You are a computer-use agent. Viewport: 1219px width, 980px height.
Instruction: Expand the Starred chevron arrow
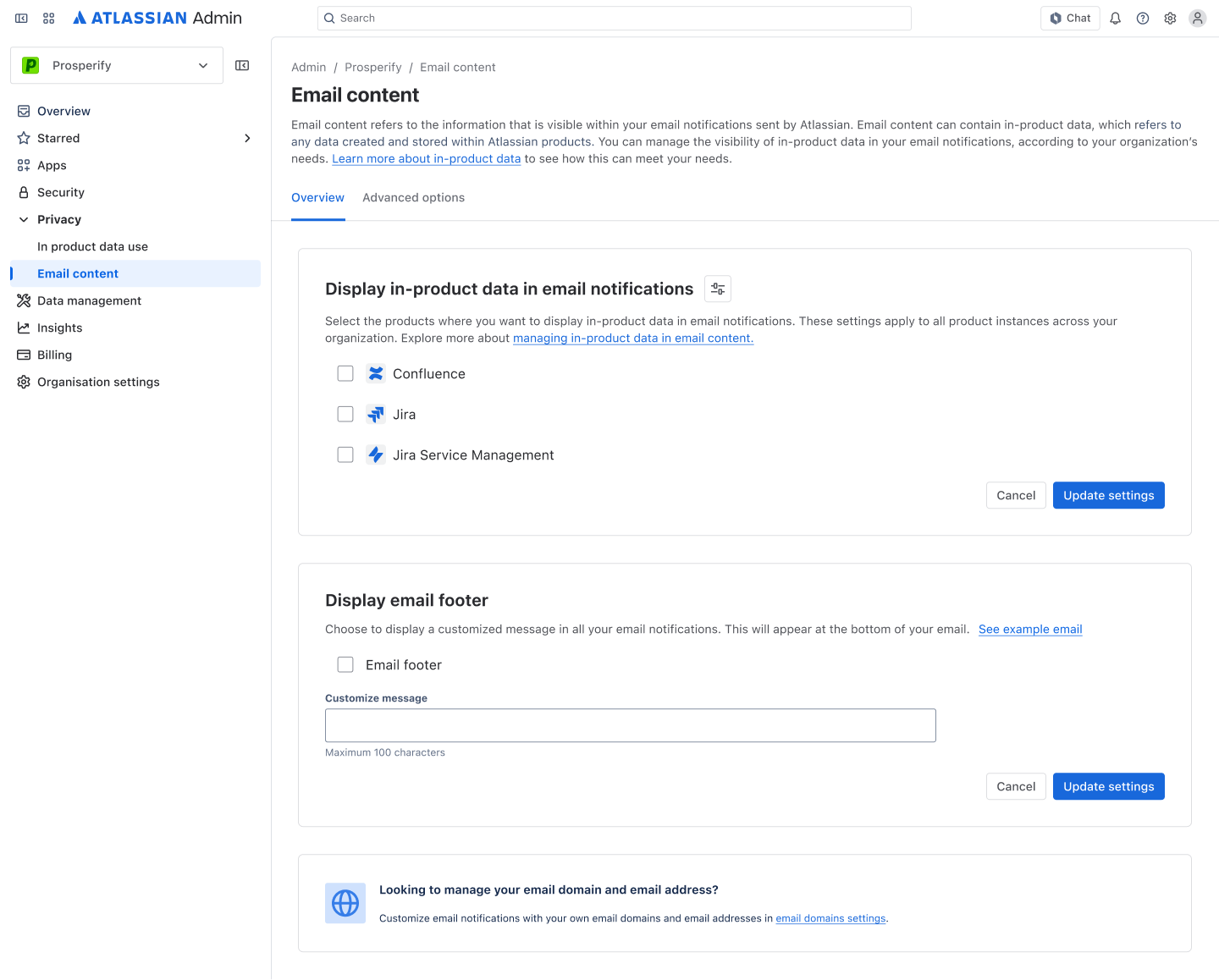(247, 138)
